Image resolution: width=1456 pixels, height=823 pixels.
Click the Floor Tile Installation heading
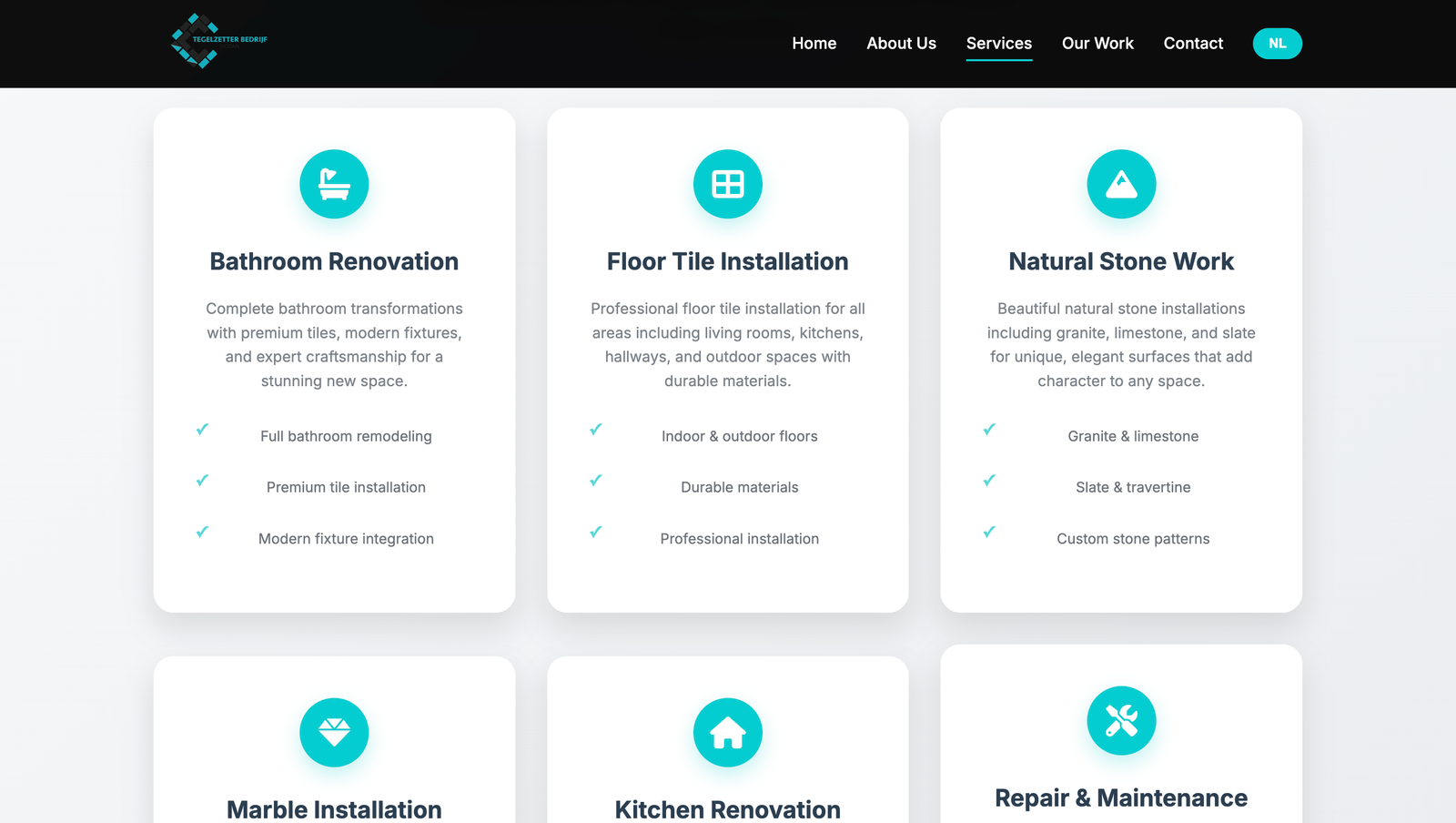(x=727, y=262)
